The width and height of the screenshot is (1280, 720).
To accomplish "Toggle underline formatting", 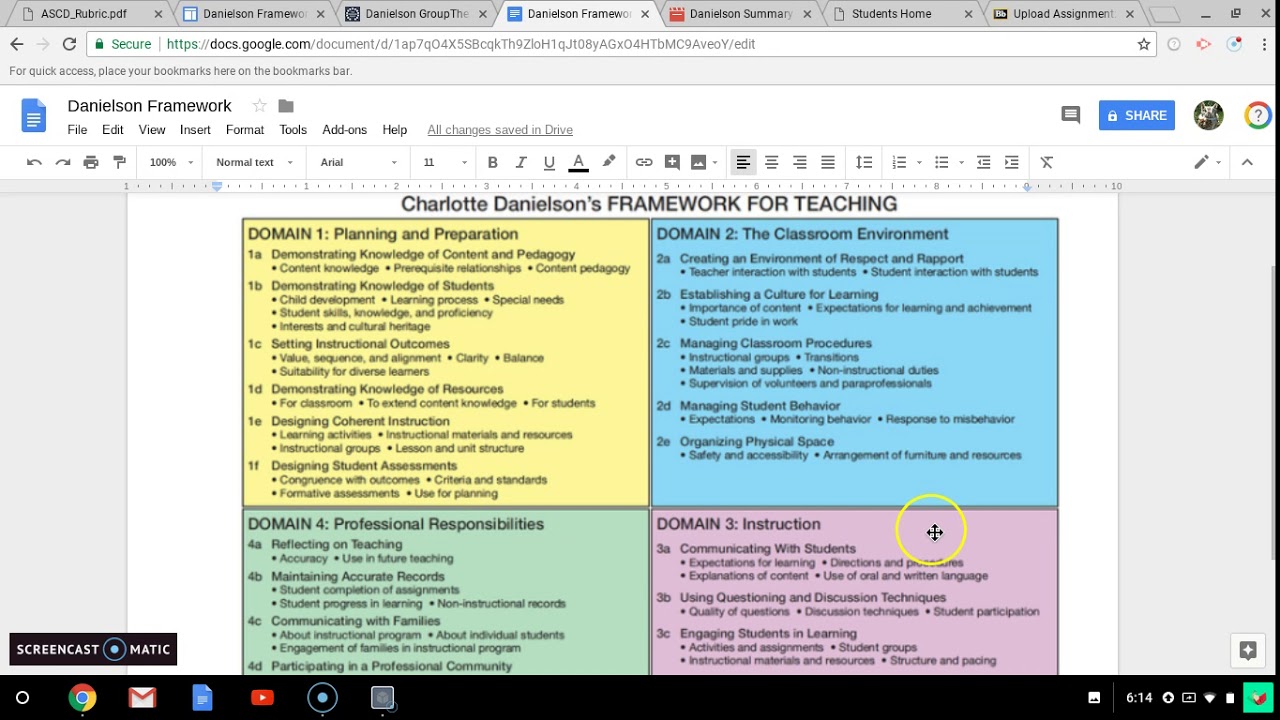I will coord(549,162).
